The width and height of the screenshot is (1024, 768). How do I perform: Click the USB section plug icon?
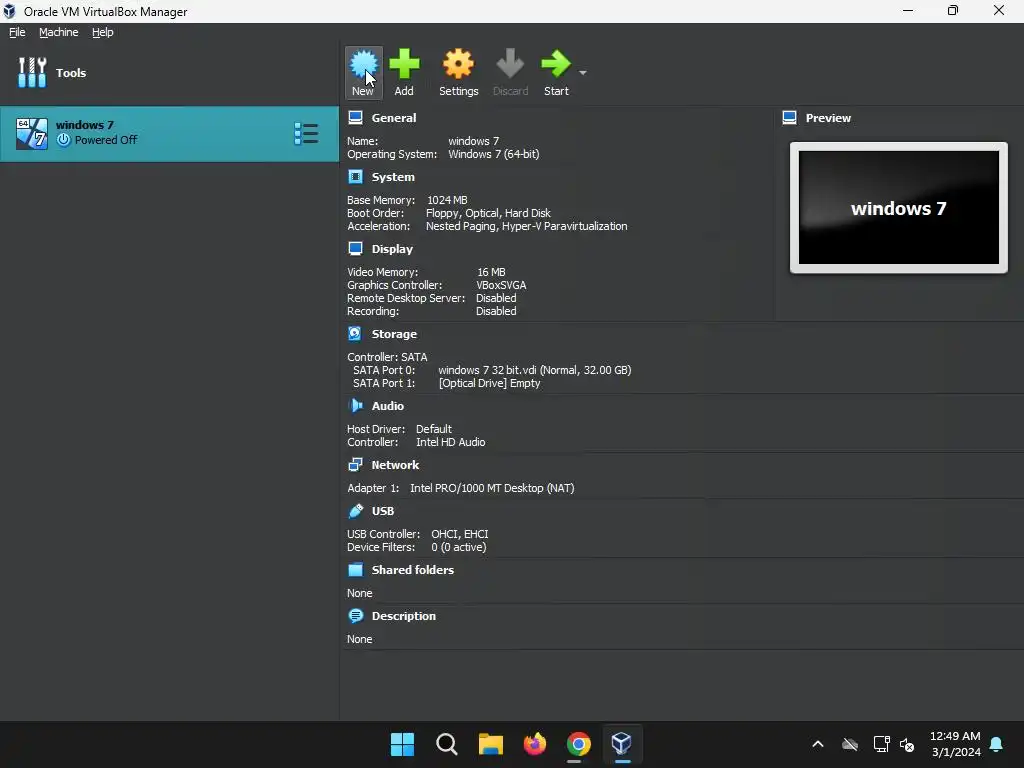point(355,511)
